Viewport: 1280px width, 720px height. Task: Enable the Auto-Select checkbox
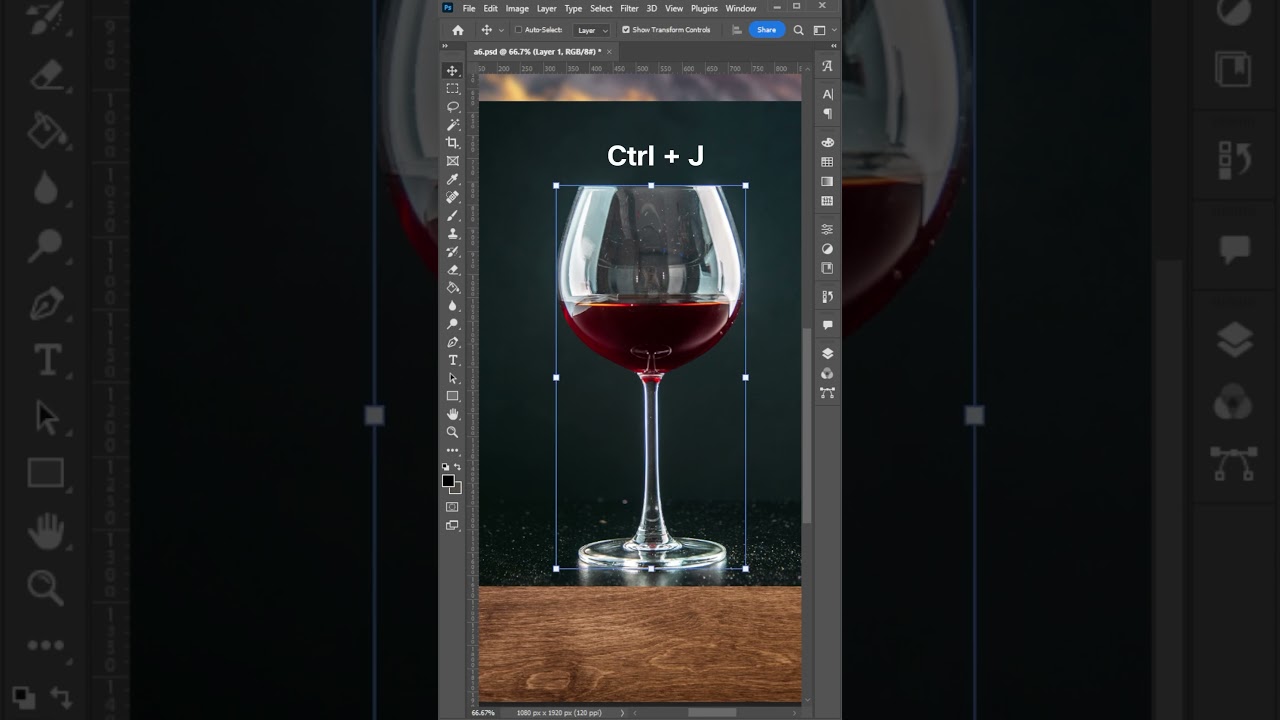[518, 30]
